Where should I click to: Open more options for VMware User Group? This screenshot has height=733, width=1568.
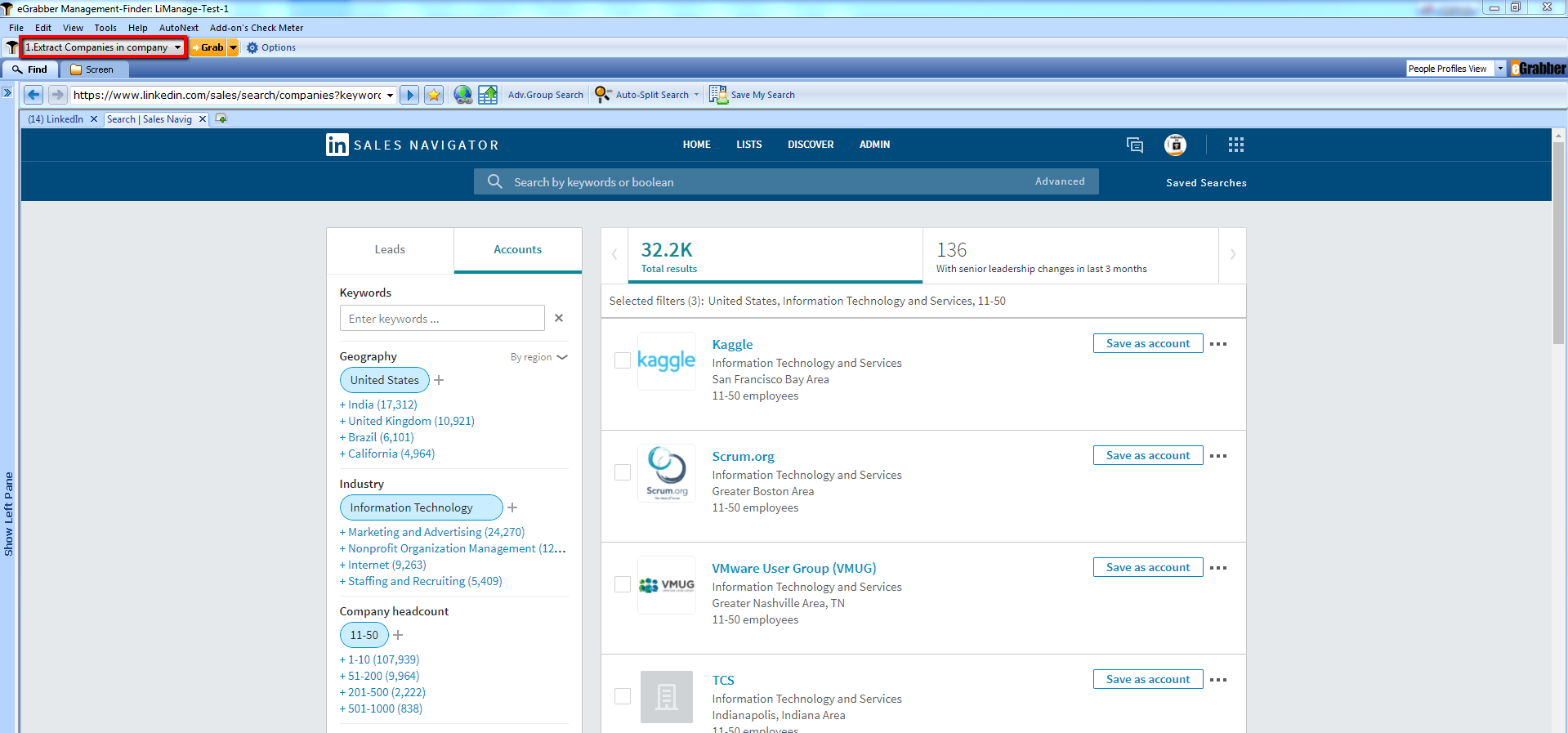coord(1218,568)
